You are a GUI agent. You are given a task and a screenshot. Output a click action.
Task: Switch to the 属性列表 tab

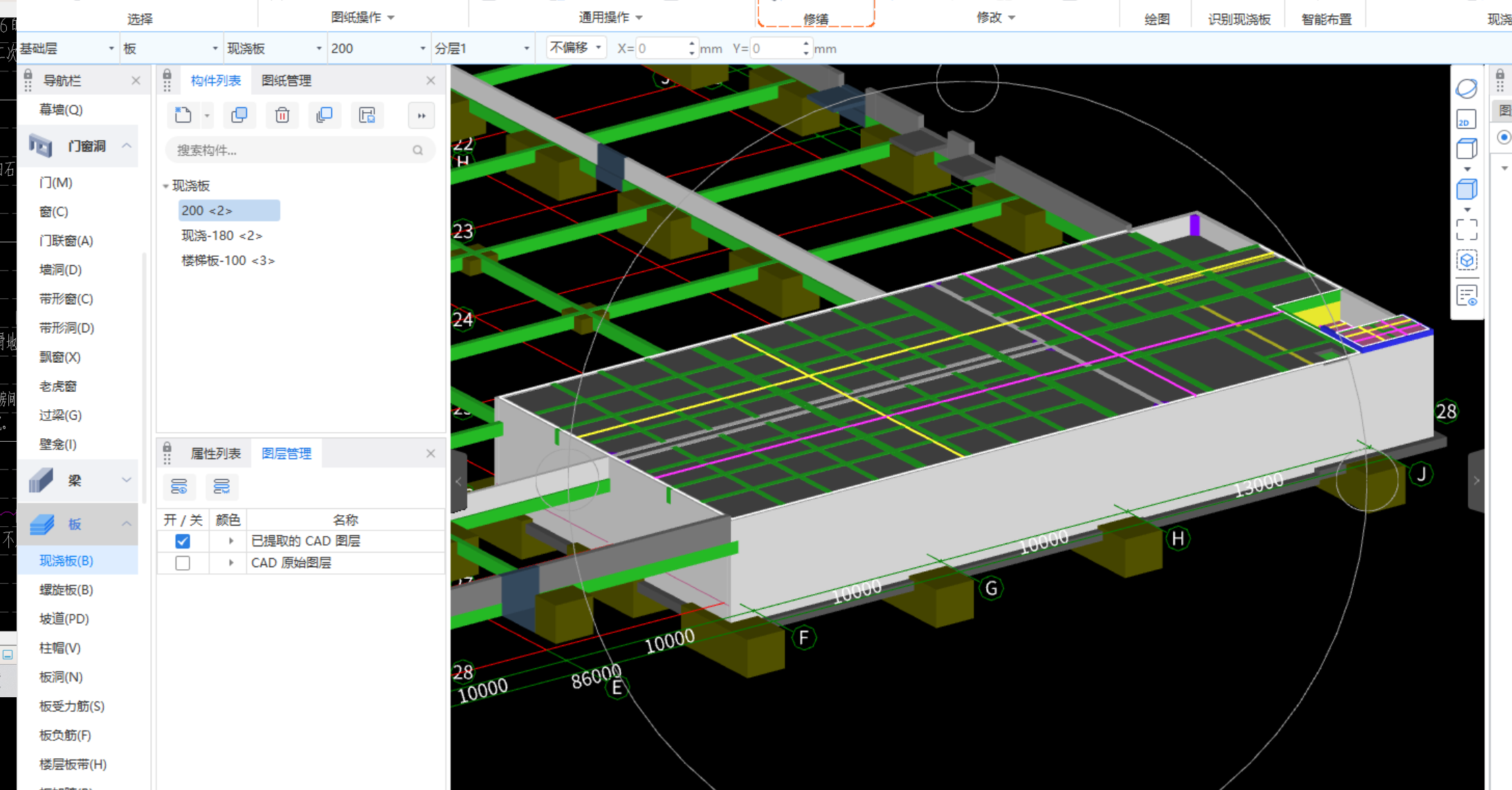[215, 454]
